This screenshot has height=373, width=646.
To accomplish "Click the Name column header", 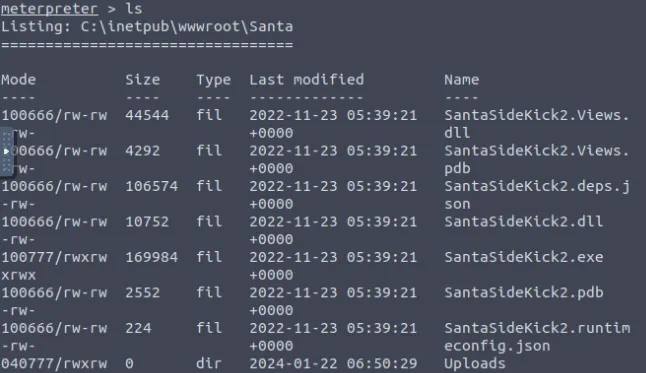I will click(x=461, y=80).
